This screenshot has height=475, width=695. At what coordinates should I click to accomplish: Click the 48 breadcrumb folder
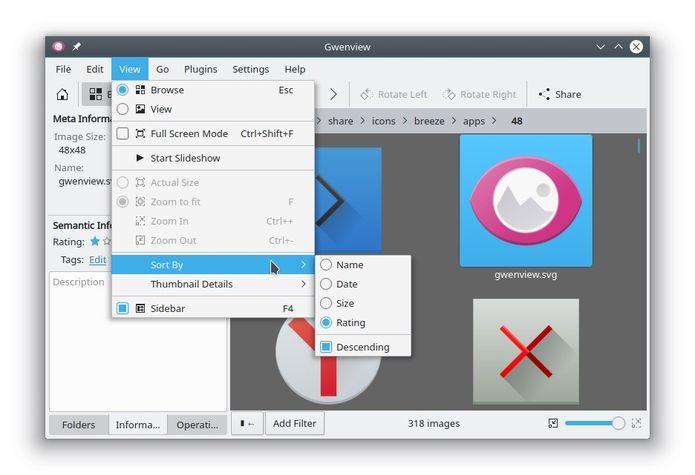[x=516, y=121]
